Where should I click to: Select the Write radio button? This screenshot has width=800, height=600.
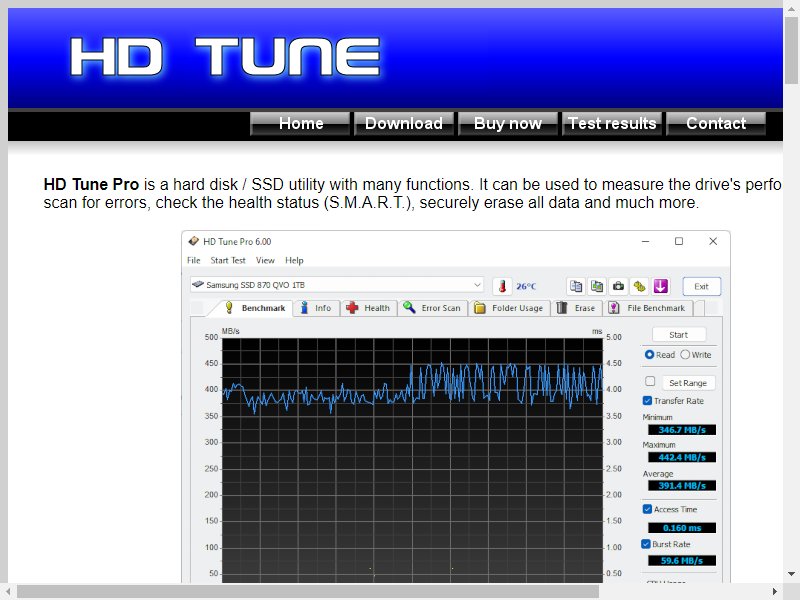coord(685,355)
